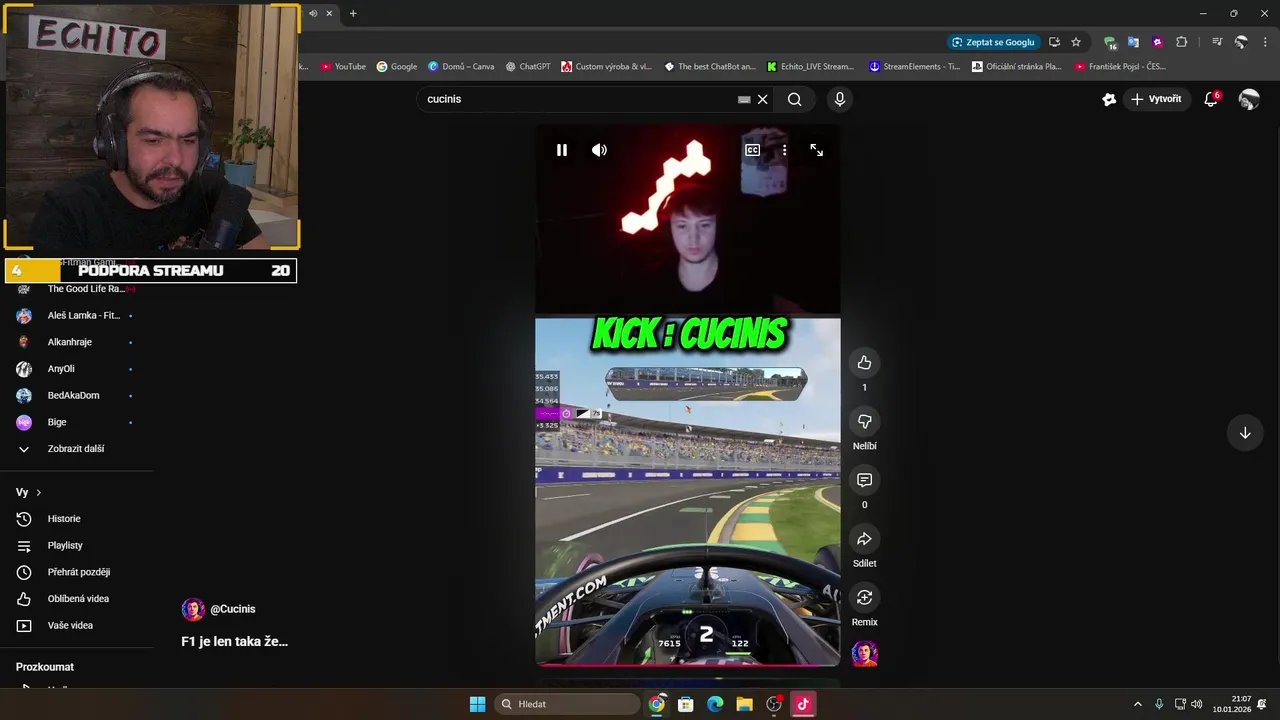
Task: Mute the tab via speaker icon
Action: [313, 13]
